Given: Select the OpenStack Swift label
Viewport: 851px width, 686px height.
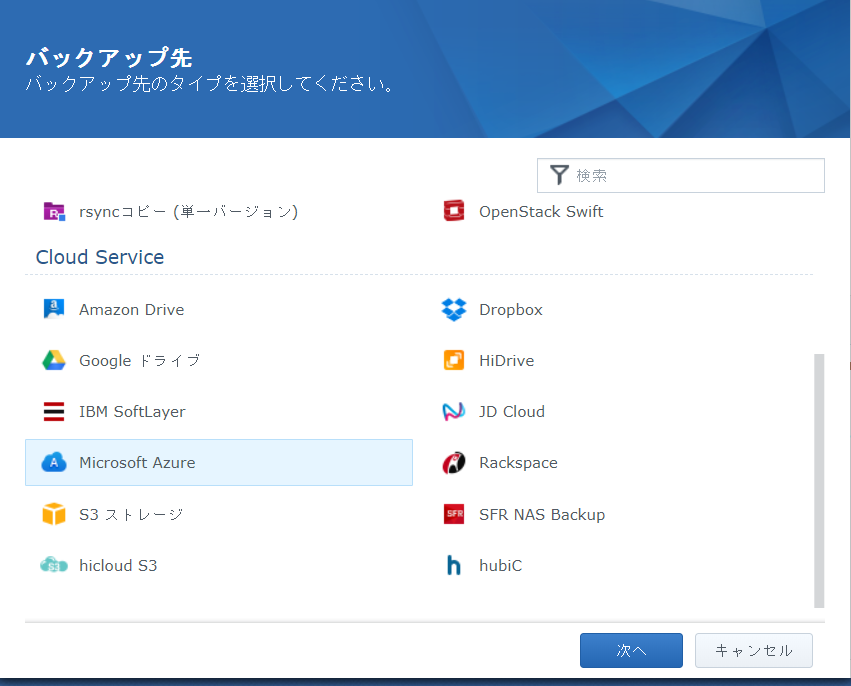Looking at the screenshot, I should pos(541,212).
